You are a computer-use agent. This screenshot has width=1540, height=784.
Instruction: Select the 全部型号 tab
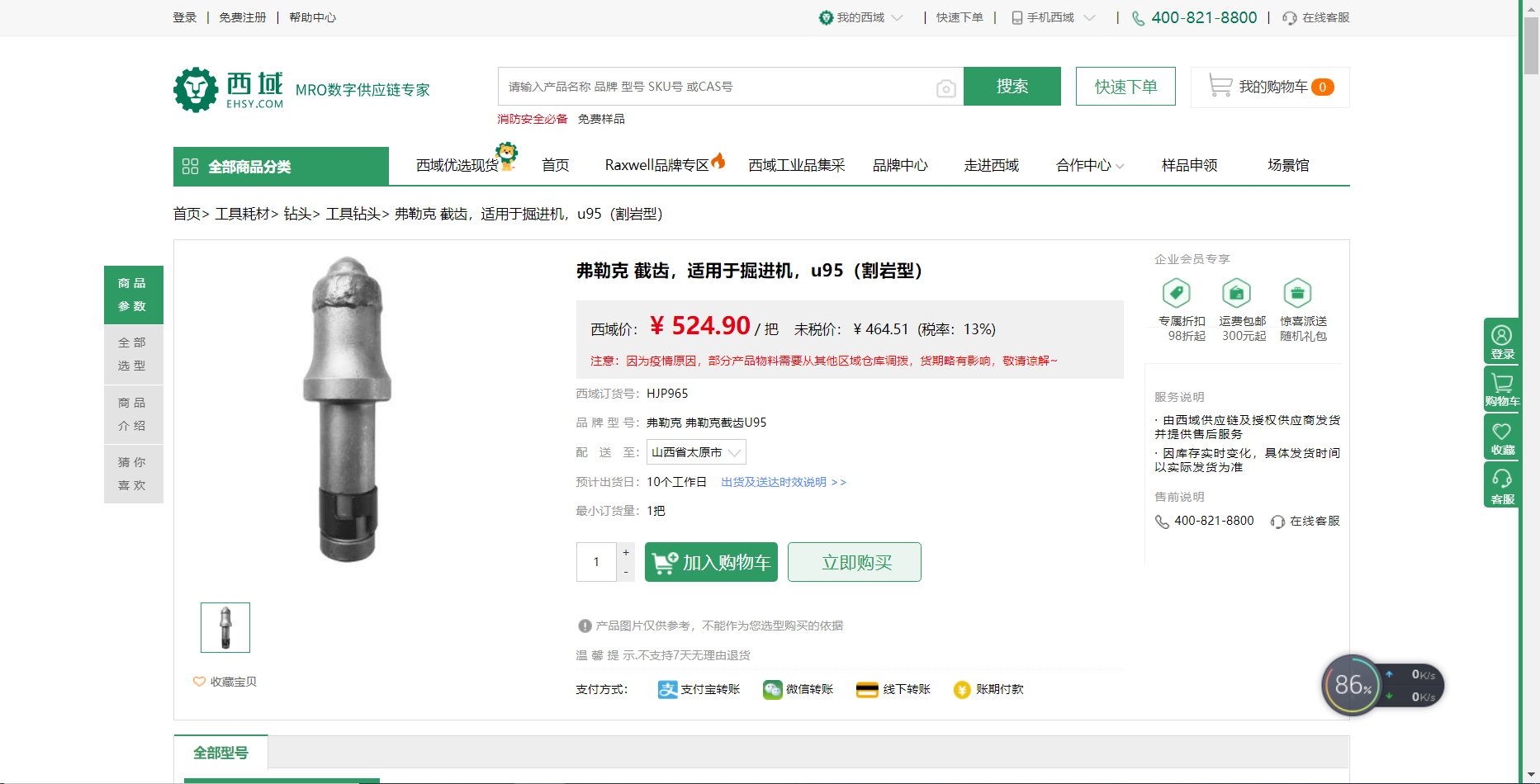220,753
